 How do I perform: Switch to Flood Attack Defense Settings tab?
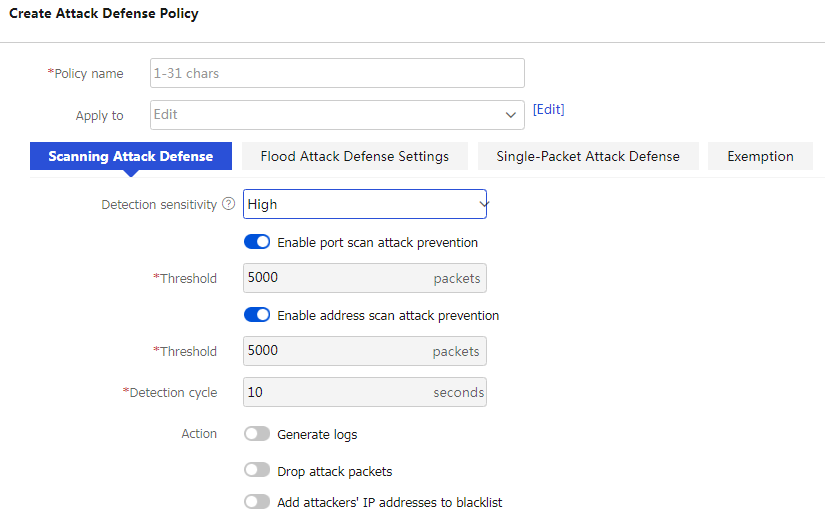(355, 156)
